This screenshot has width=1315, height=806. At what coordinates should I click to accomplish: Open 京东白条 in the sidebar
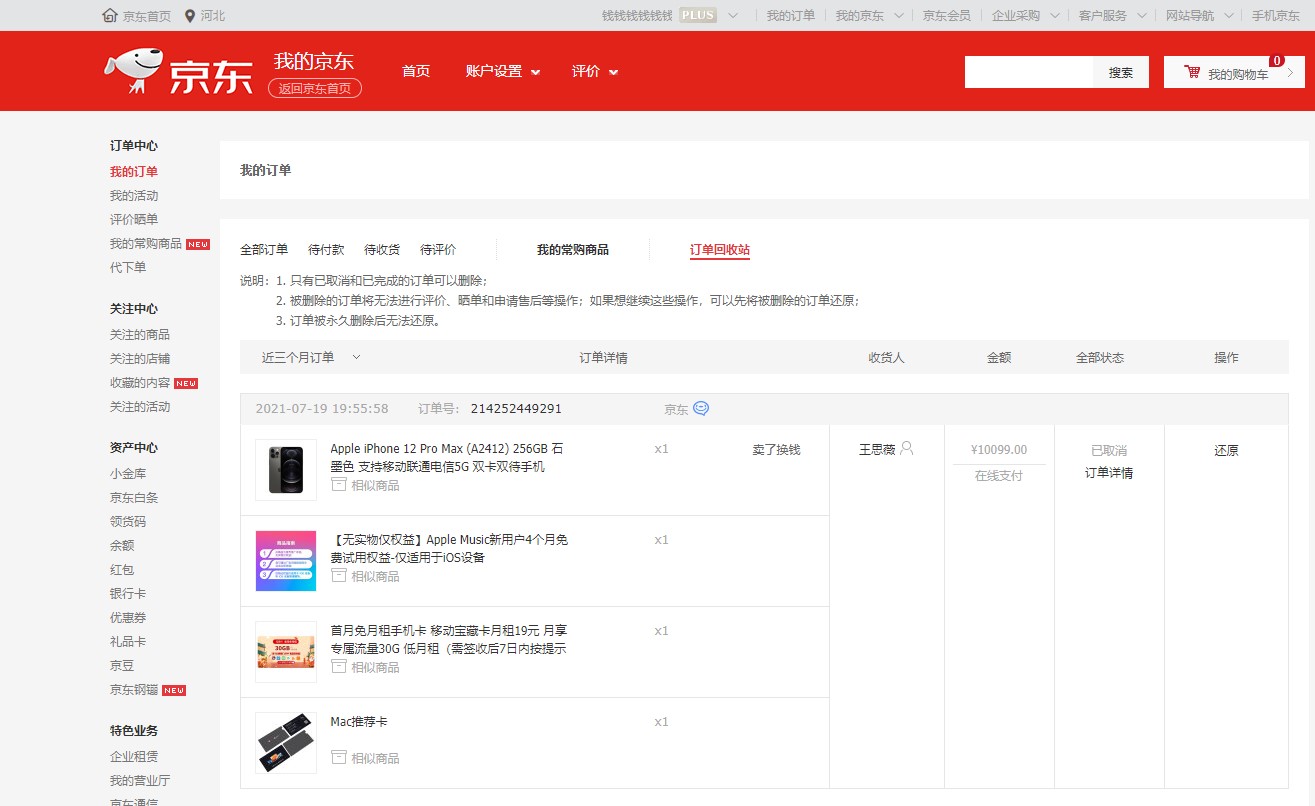pyautogui.click(x=134, y=498)
